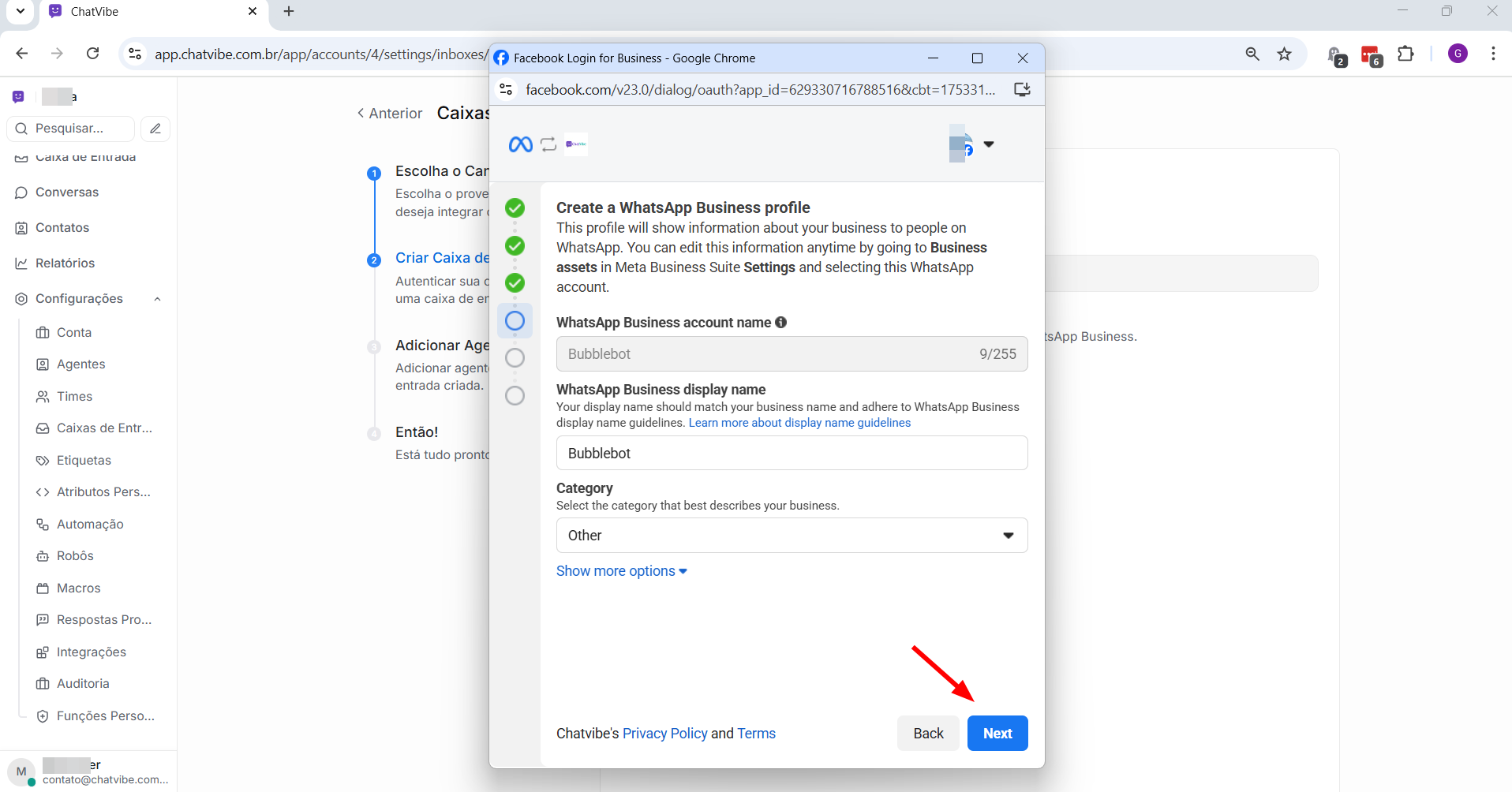This screenshot has width=1512, height=792.
Task: Click the Etiquetas tag icon
Action: [43, 460]
